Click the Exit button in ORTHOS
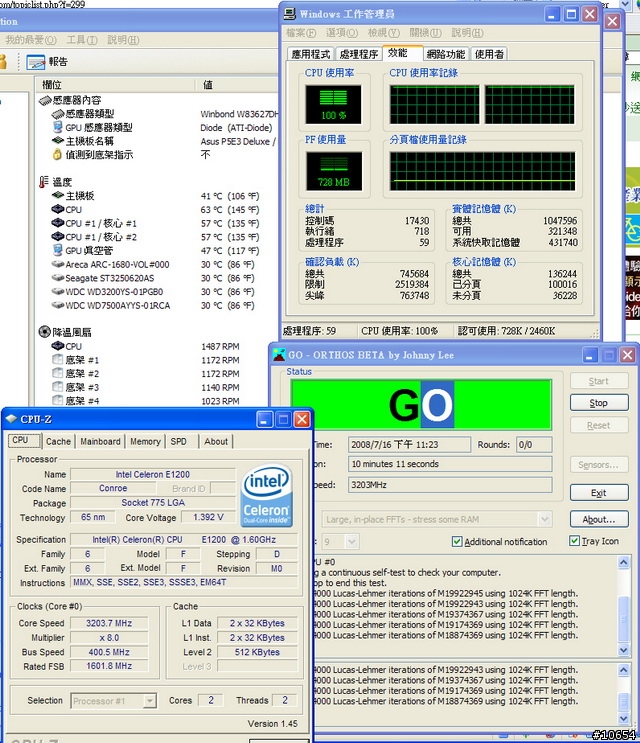 [599, 493]
